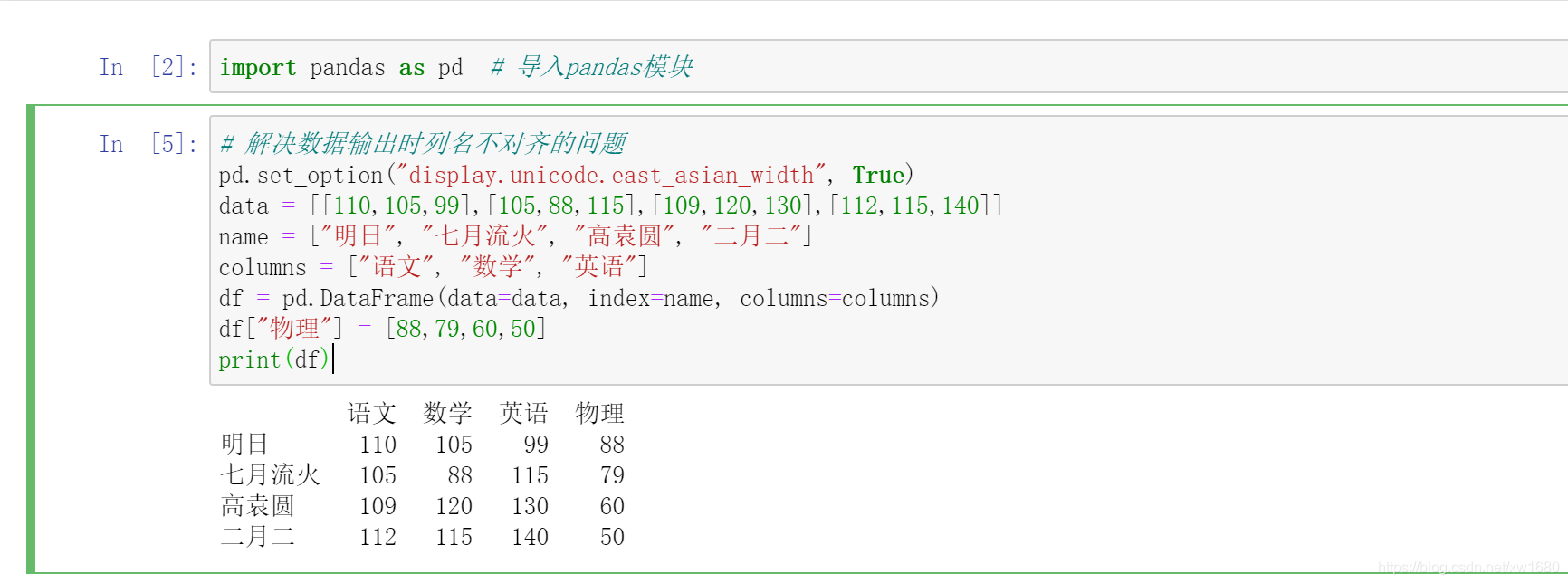Click the In [5]: prompt label
1568x584 pixels.
[x=148, y=144]
